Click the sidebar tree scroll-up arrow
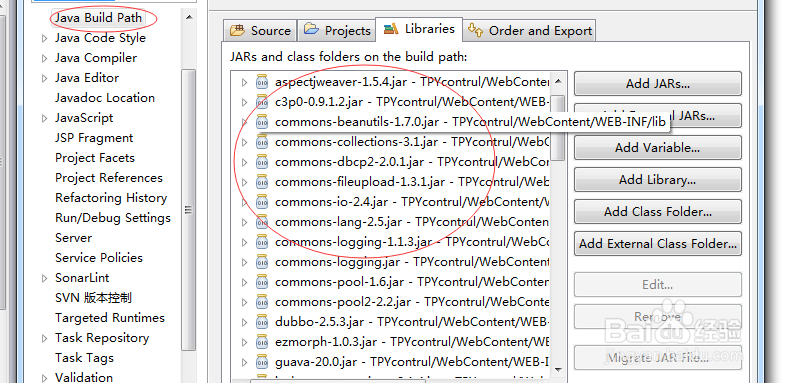 tap(189, 18)
